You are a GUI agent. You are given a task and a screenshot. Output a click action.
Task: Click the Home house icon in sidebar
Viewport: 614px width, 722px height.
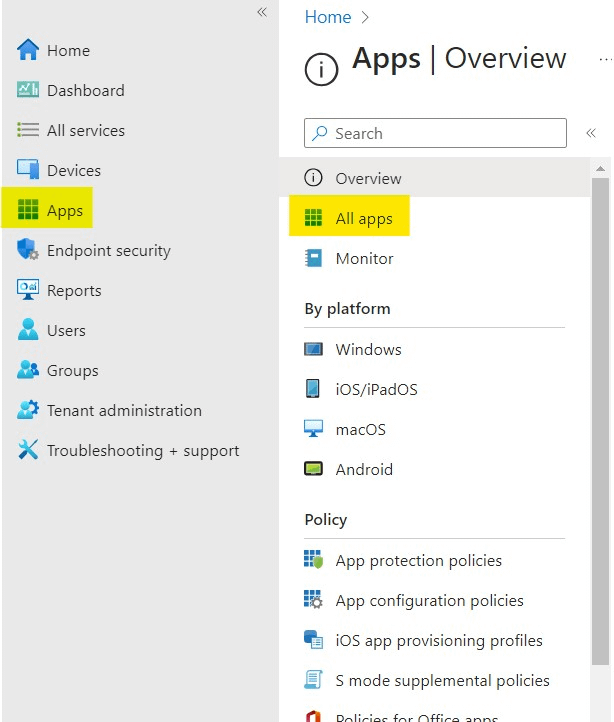28,50
